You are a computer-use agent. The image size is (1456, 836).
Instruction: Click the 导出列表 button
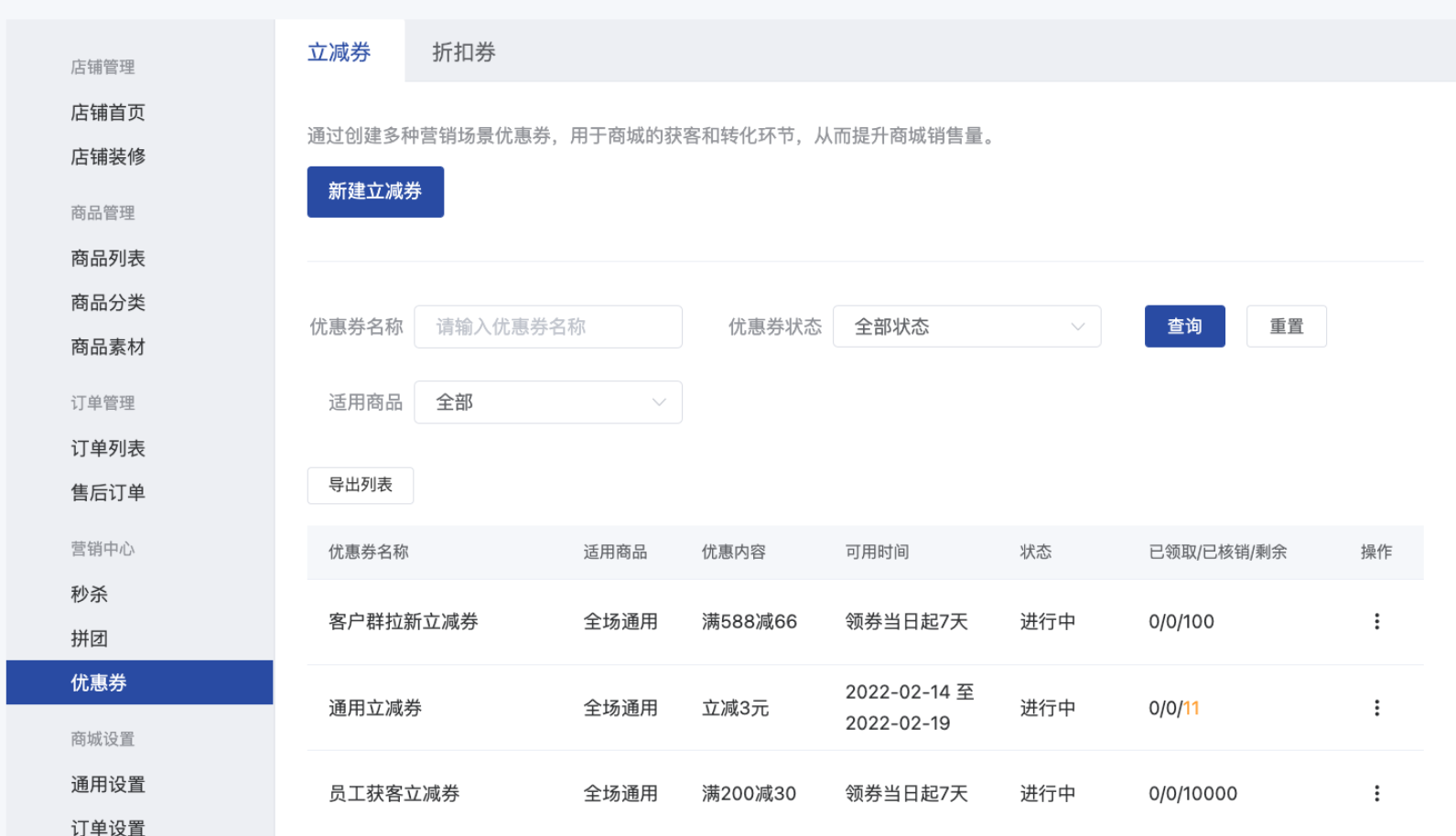click(x=361, y=486)
